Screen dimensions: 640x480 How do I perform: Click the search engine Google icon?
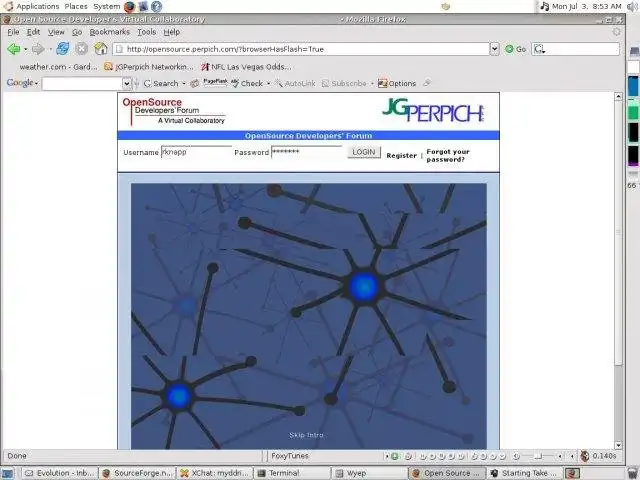[x=539, y=49]
